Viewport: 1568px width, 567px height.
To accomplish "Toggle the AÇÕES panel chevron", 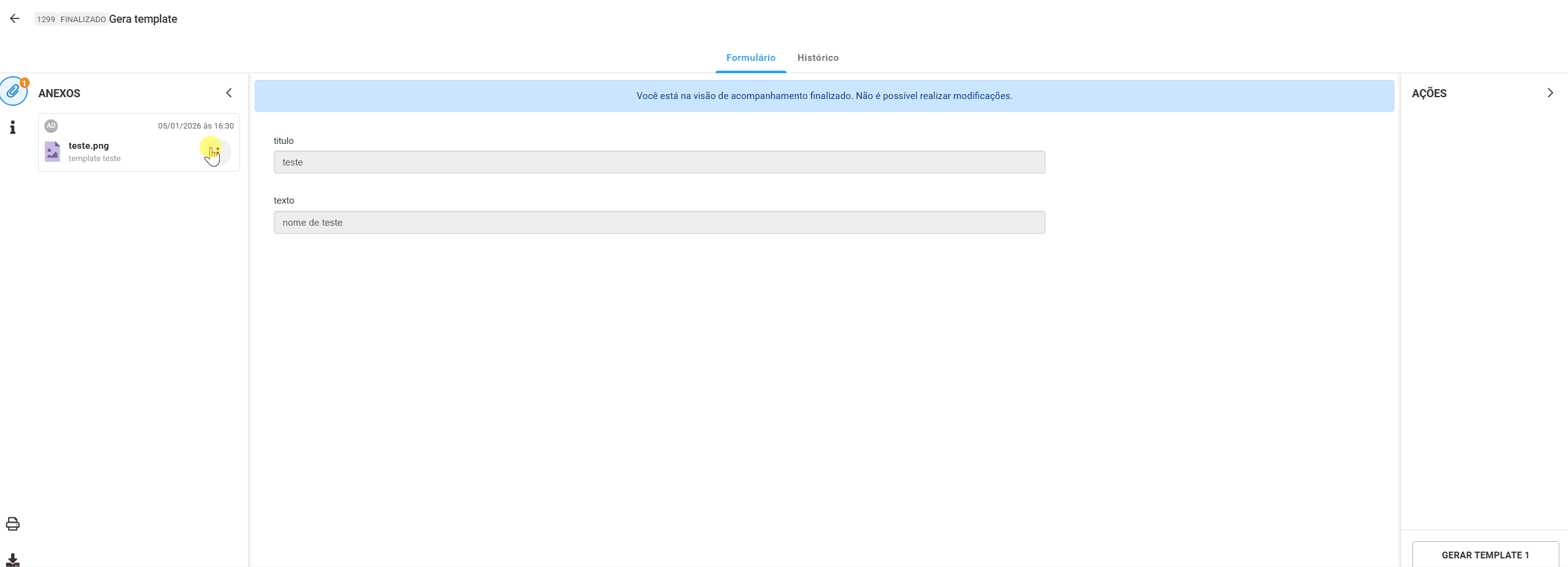I will pos(1550,93).
